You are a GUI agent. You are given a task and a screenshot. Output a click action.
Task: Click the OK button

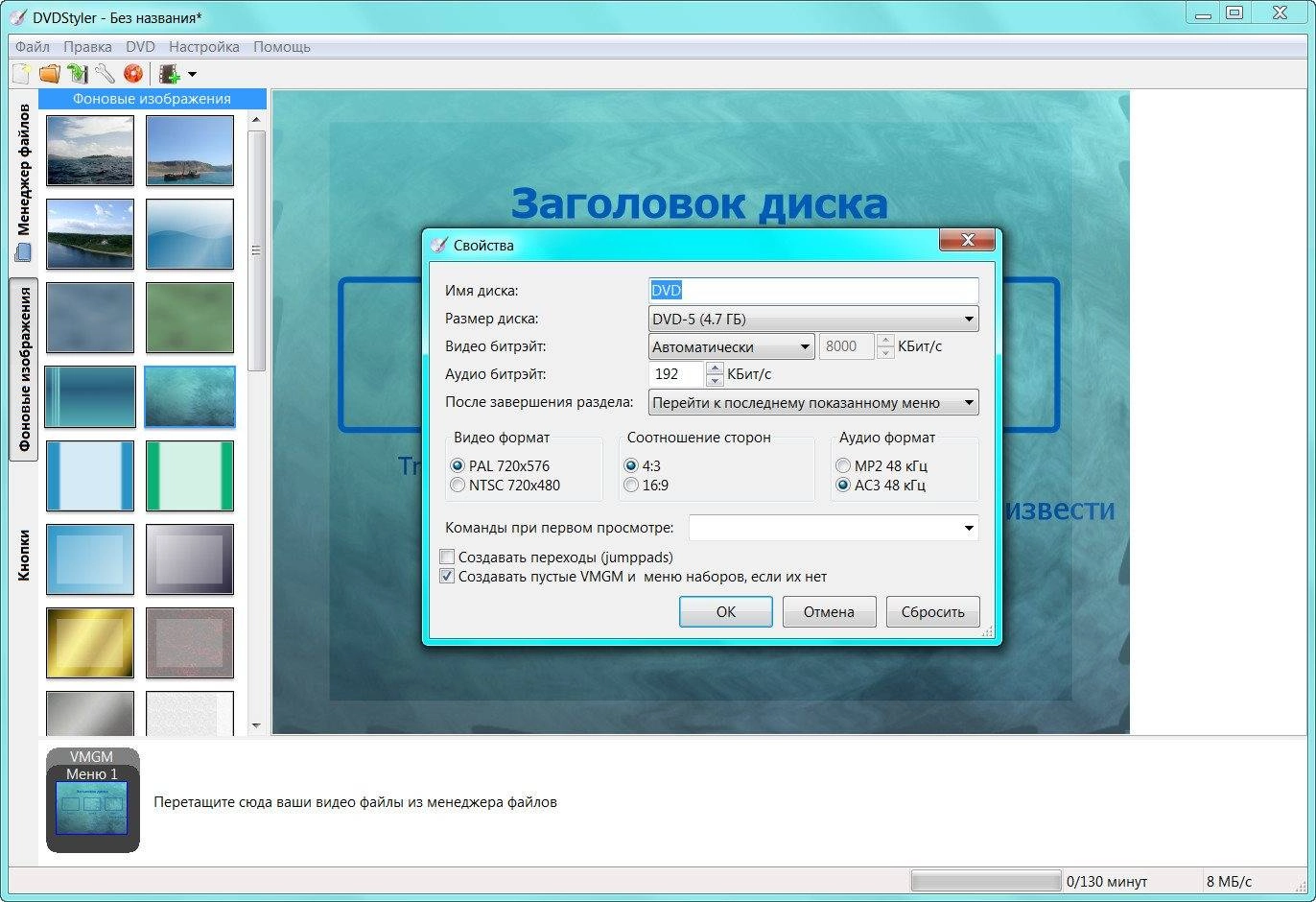[726, 611]
